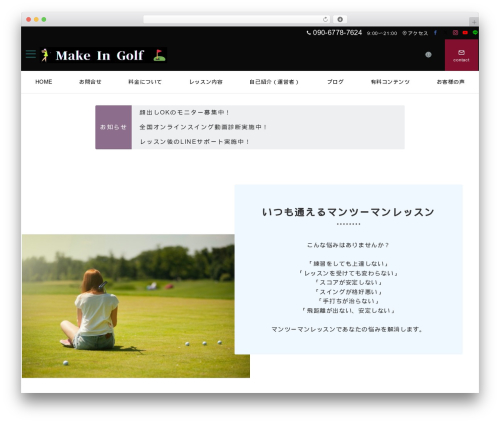Open a new browser tab
This screenshot has height=423, width=500.
474,22
